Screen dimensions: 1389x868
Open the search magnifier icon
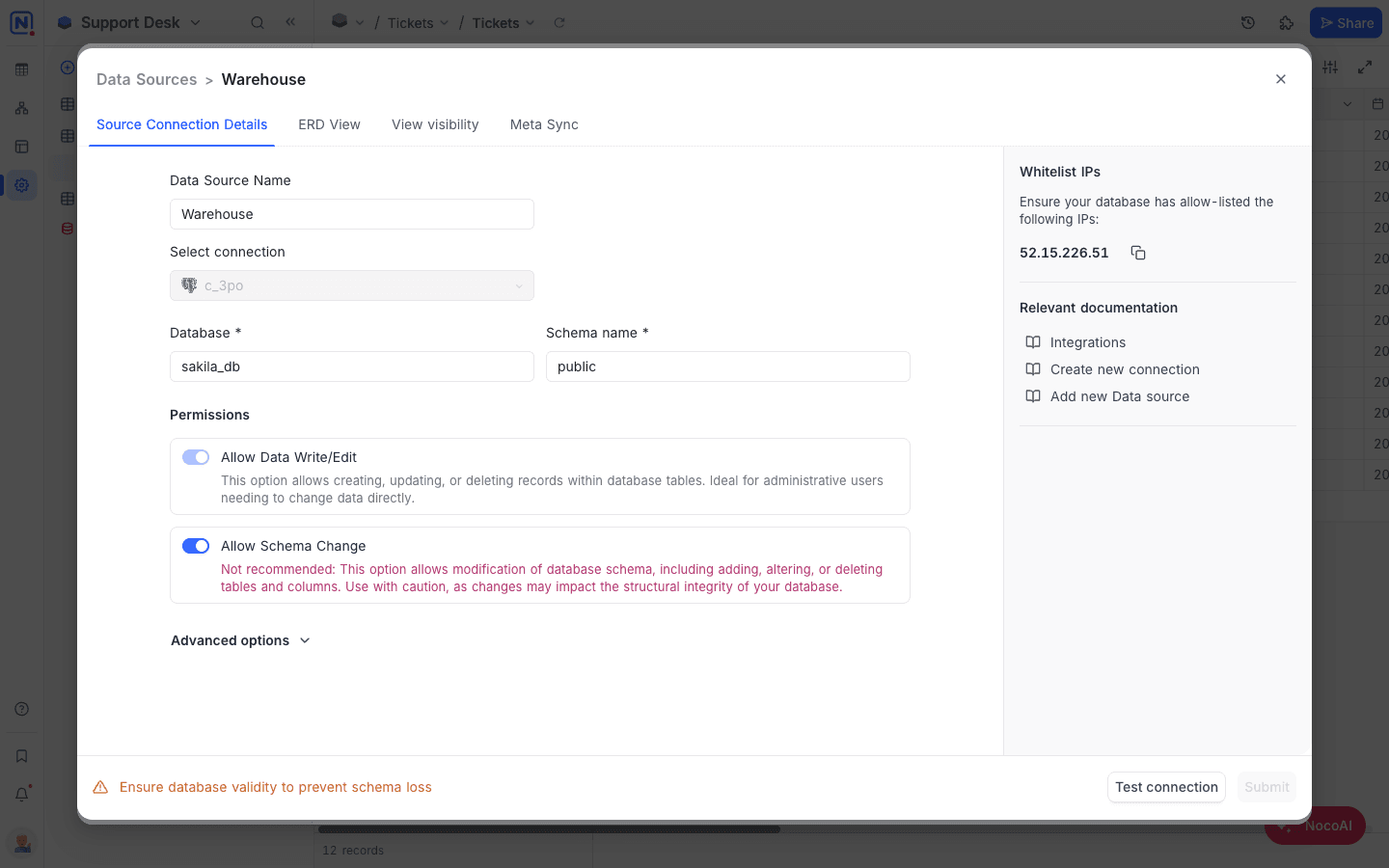(258, 22)
